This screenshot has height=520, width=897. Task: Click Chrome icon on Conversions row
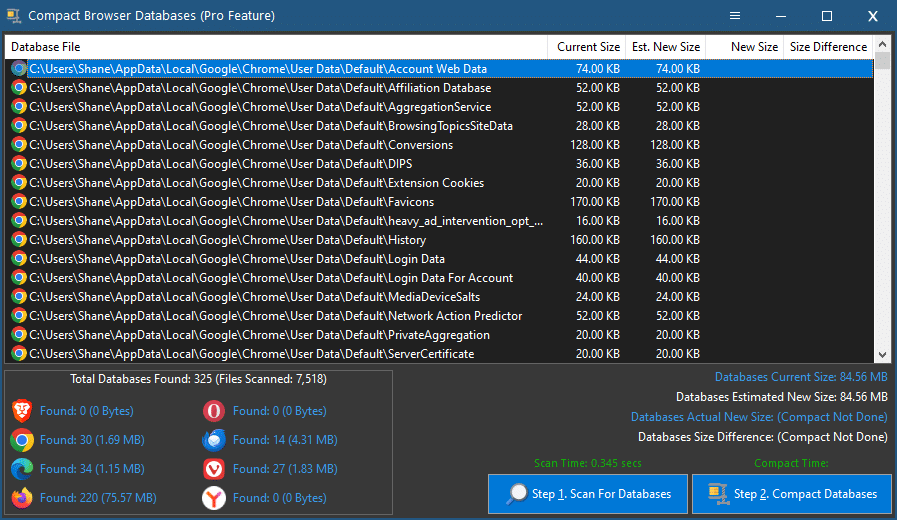pos(19,145)
